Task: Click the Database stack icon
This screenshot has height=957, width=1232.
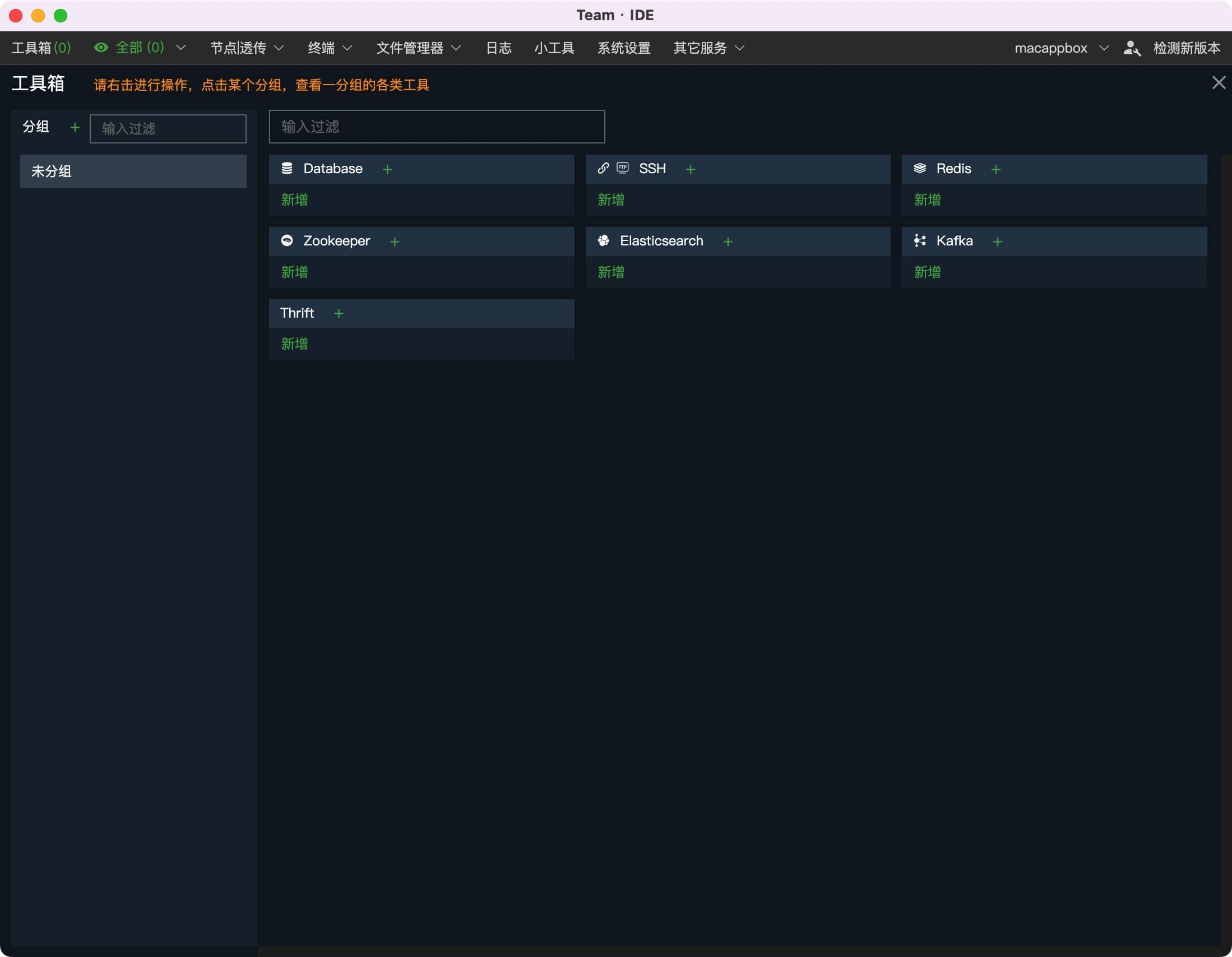Action: (286, 168)
